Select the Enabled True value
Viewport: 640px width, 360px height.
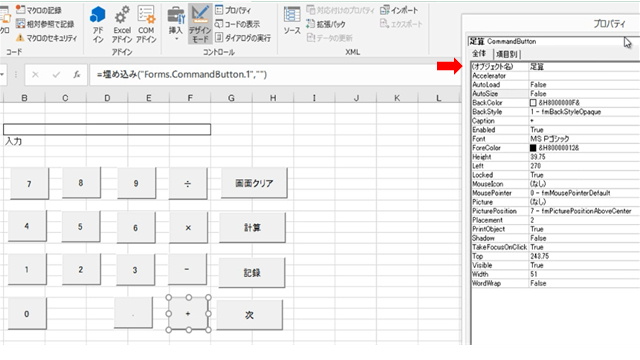click(x=584, y=129)
